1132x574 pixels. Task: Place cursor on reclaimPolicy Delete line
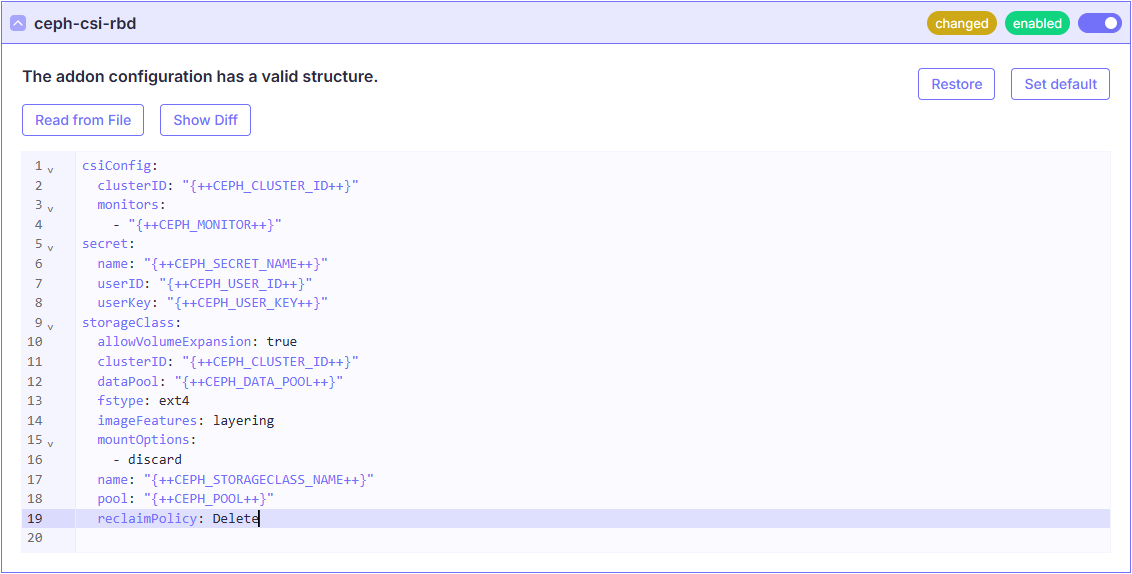point(178,518)
